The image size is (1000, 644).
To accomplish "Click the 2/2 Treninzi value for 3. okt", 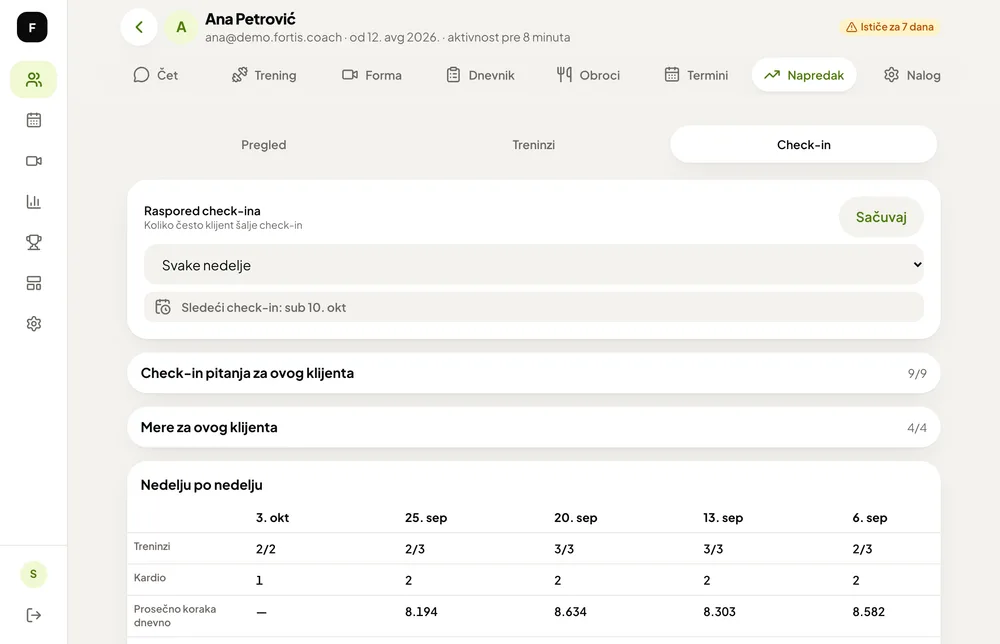I will click(x=266, y=549).
